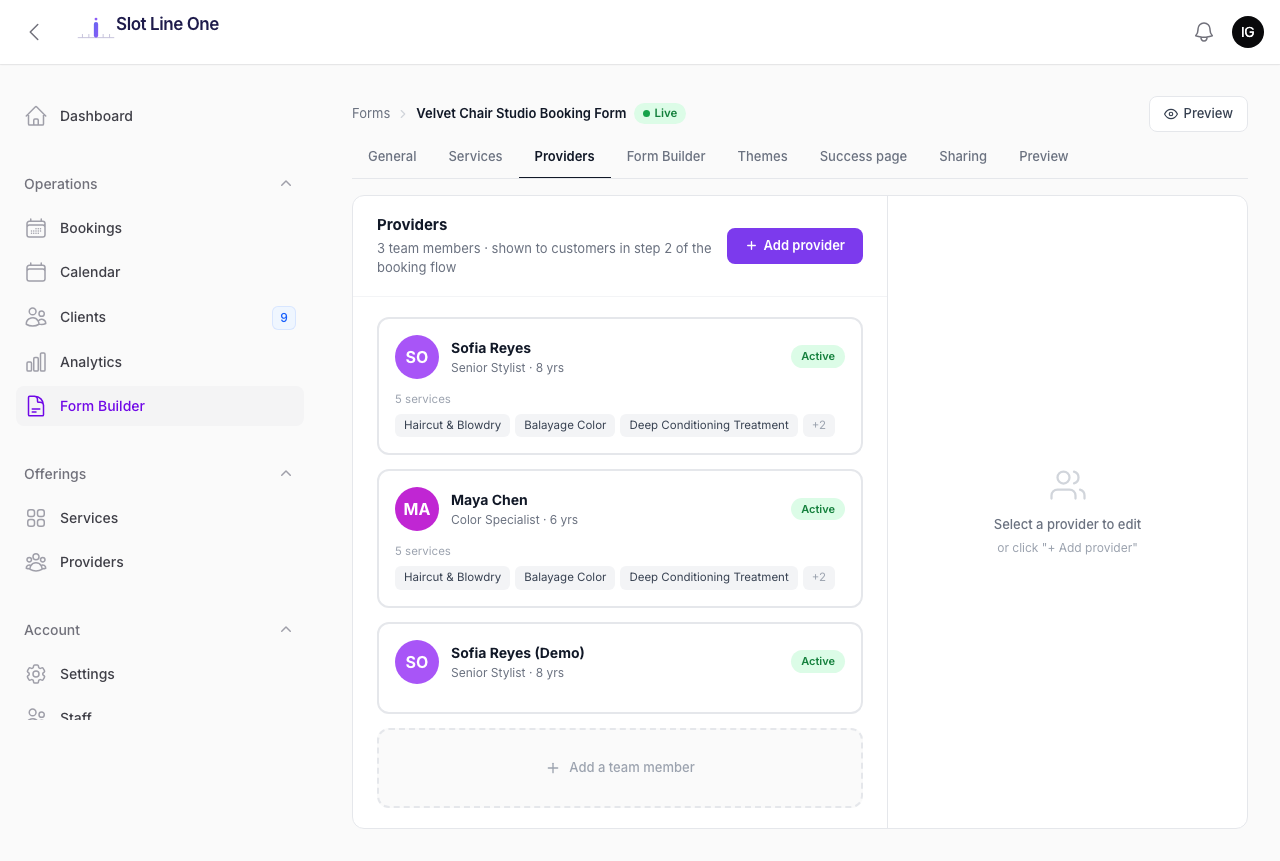This screenshot has height=861, width=1280.
Task: Go back using the top-left arrow
Action: pyautogui.click(x=34, y=32)
